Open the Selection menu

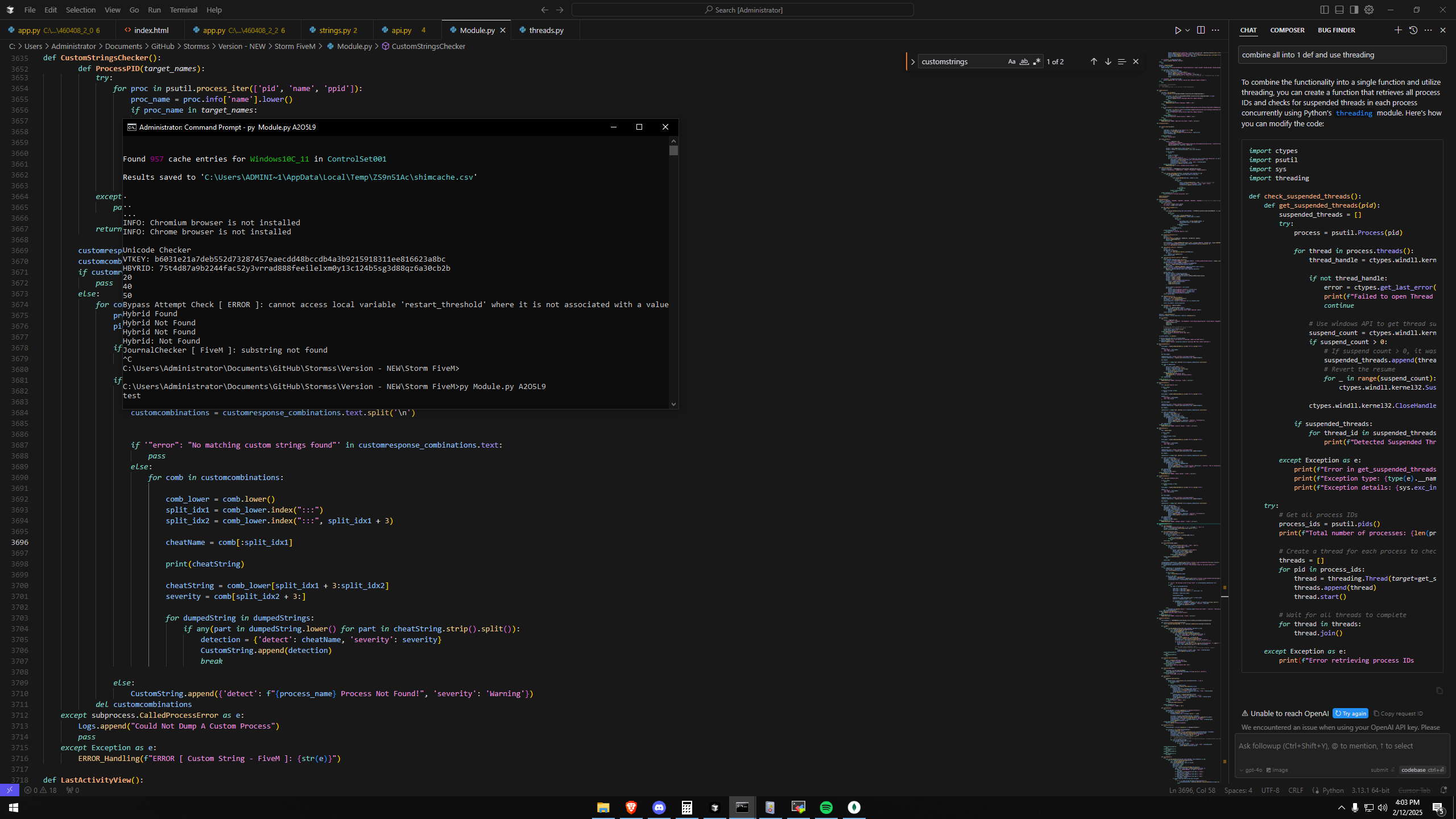81,10
